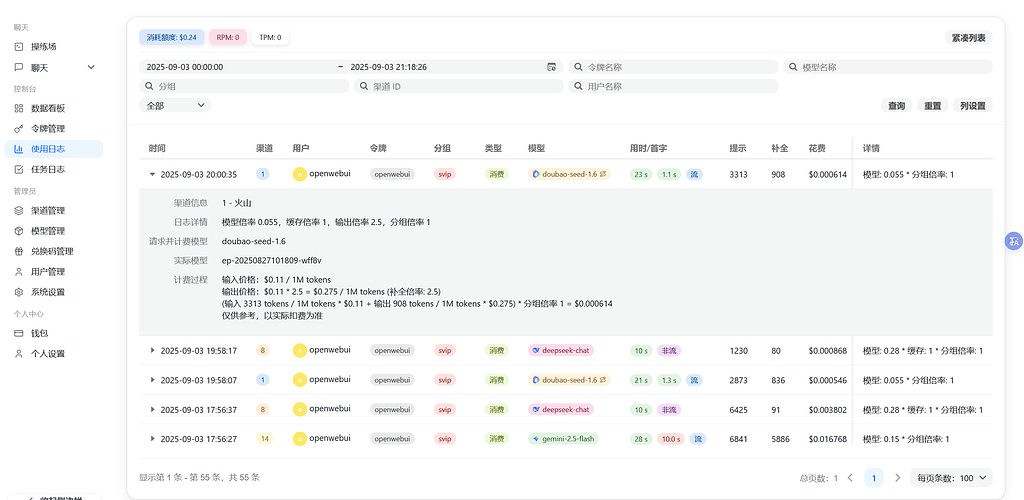The image size is (1024, 500).
Task: Open 列设置 column settings
Action: 972,106
